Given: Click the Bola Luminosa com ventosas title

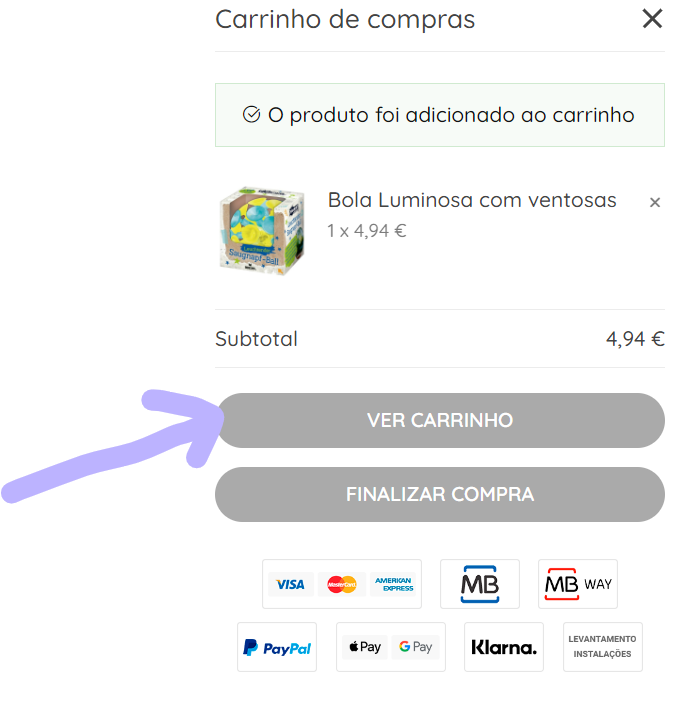Looking at the screenshot, I should 472,200.
